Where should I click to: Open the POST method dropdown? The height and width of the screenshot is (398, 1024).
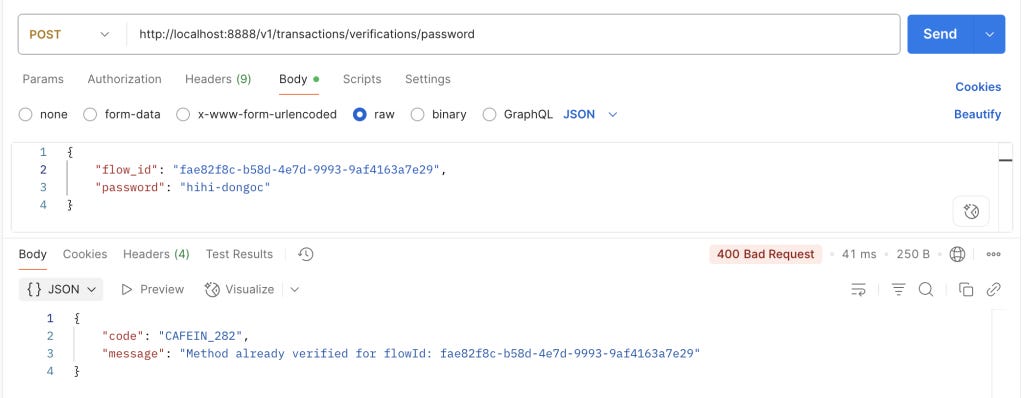pyautogui.click(x=69, y=34)
